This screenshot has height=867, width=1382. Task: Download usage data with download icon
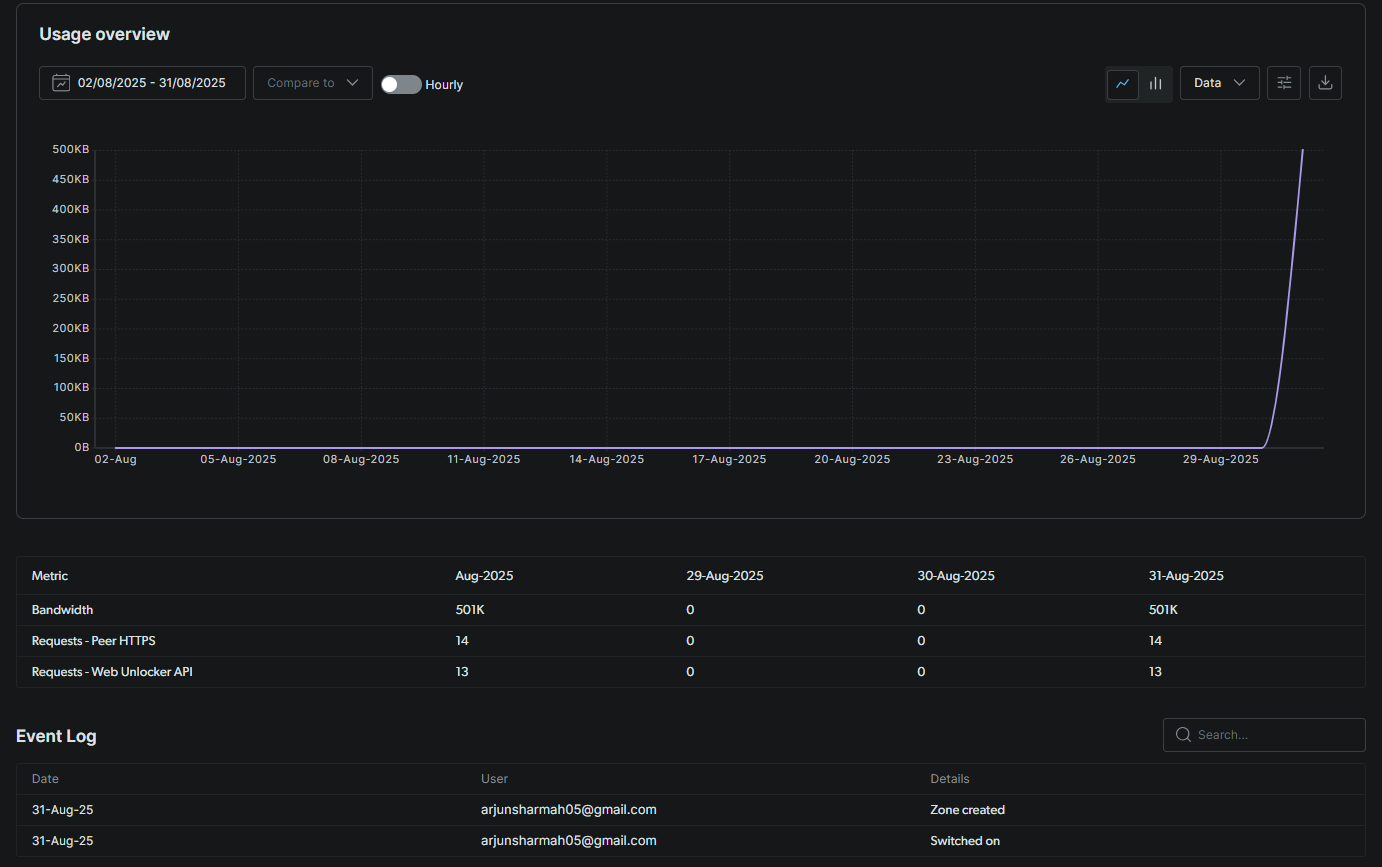[1325, 83]
